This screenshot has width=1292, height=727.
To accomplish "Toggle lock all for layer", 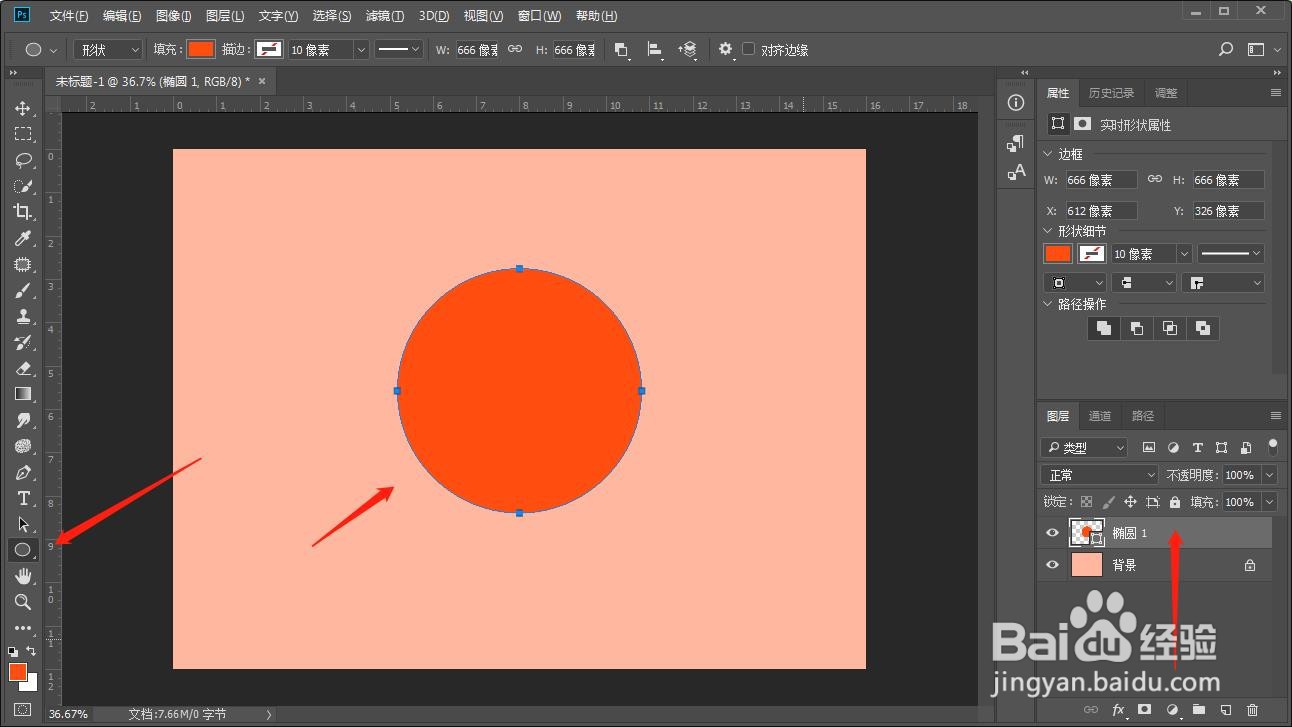I will (x=1175, y=502).
